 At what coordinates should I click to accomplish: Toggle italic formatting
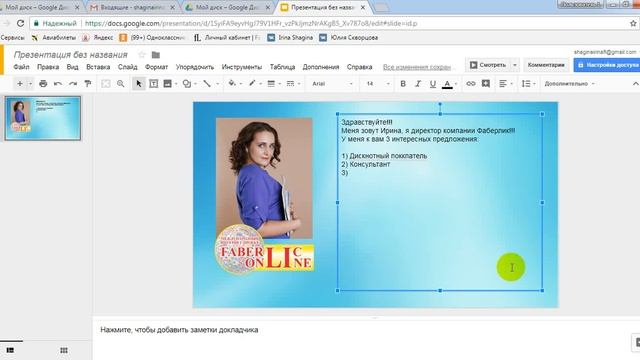(418, 84)
